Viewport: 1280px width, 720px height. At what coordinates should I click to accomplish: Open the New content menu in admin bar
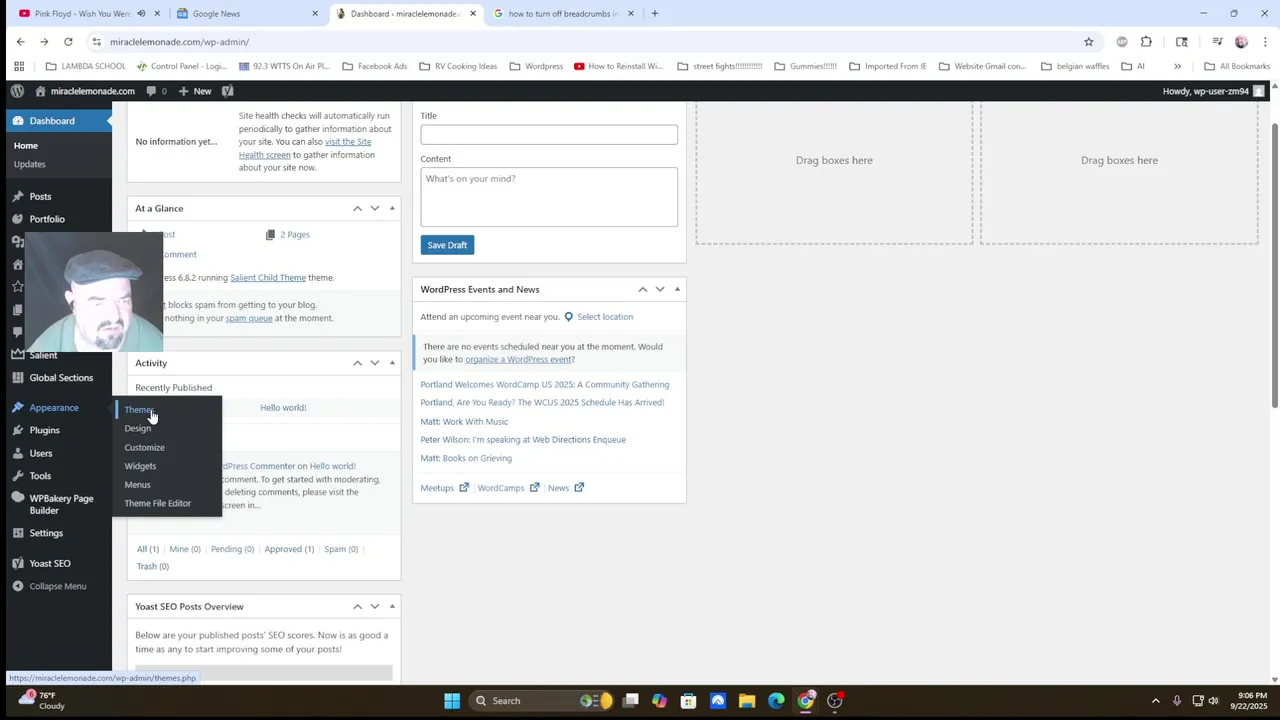coord(195,91)
